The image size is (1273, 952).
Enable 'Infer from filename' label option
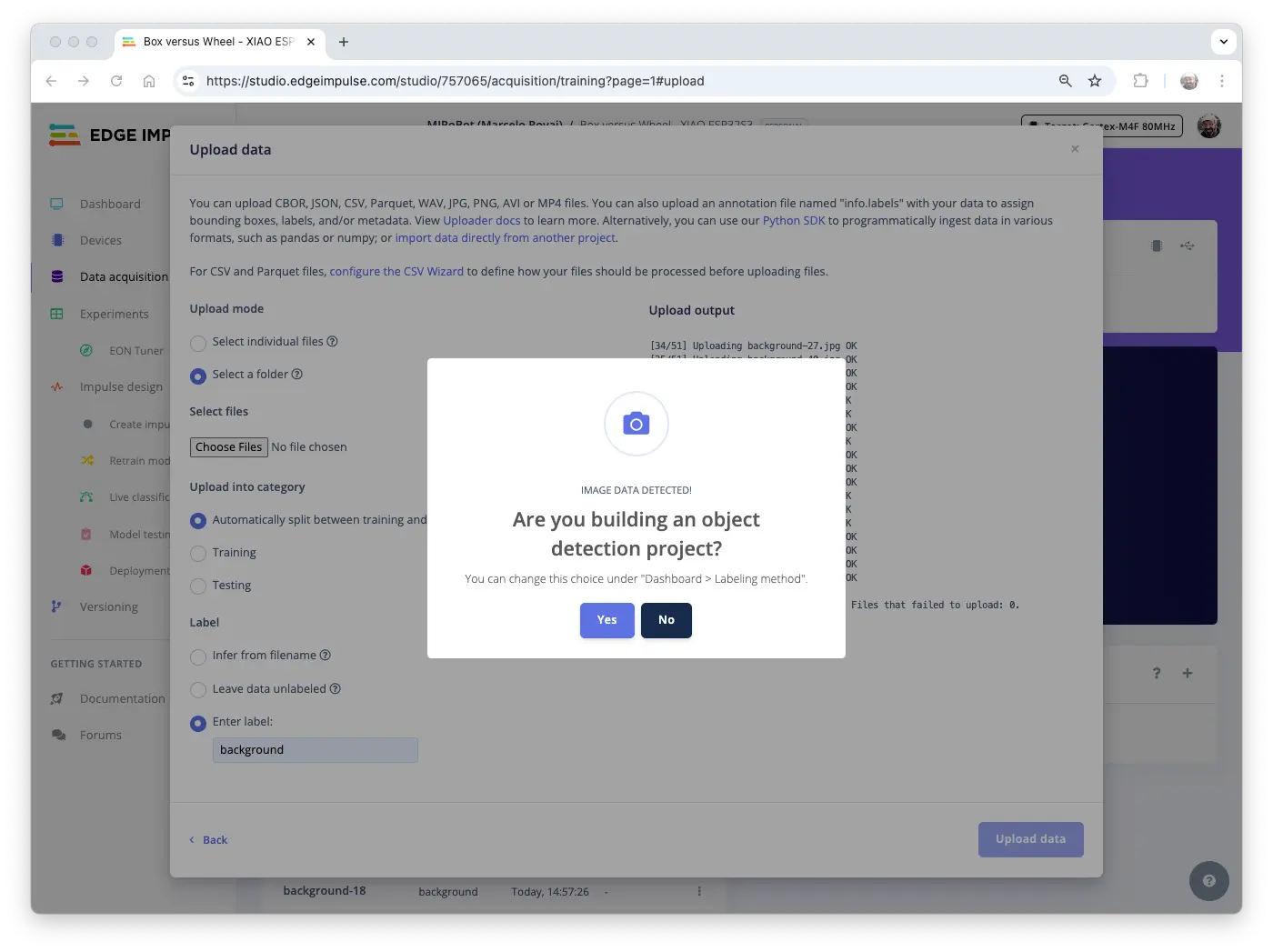pyautogui.click(x=198, y=656)
